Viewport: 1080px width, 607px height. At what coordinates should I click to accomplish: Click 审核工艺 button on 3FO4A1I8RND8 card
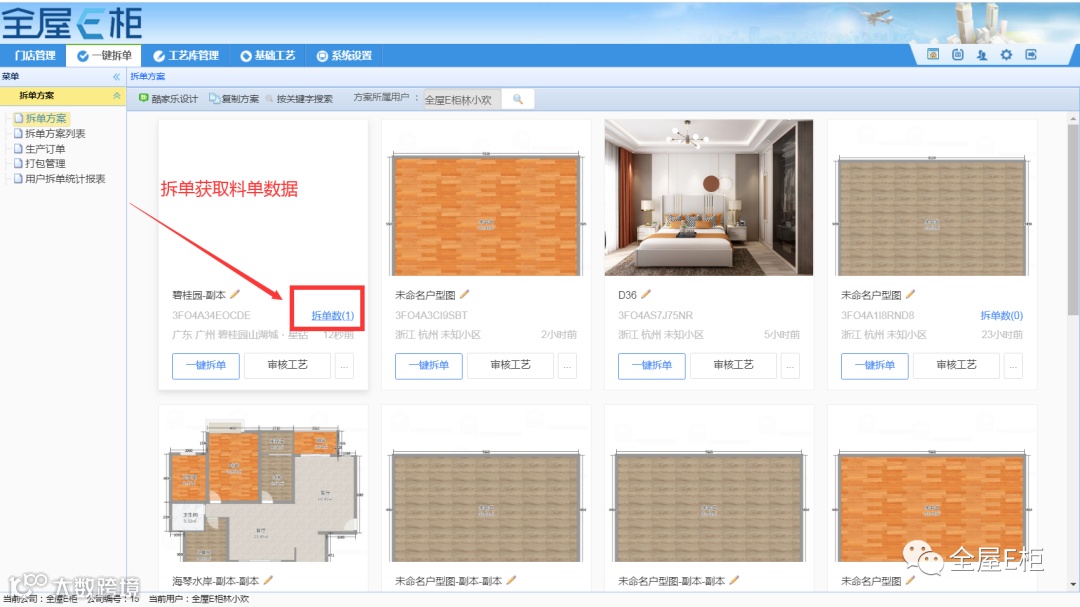click(957, 365)
